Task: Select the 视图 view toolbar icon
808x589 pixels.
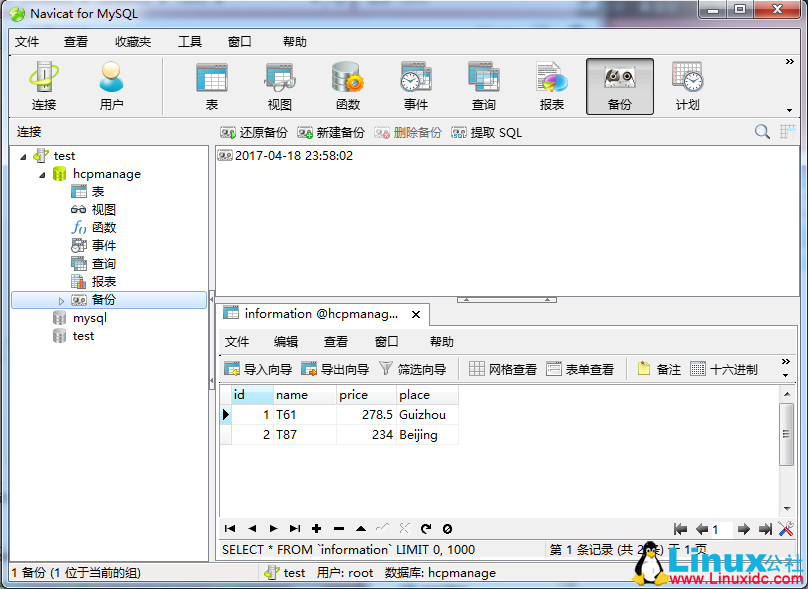Action: click(280, 86)
